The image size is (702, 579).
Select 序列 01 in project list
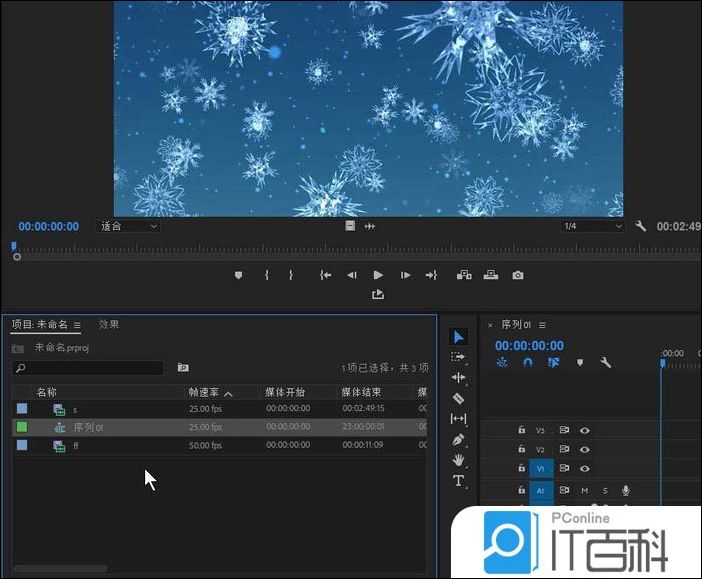pyautogui.click(x=88, y=427)
